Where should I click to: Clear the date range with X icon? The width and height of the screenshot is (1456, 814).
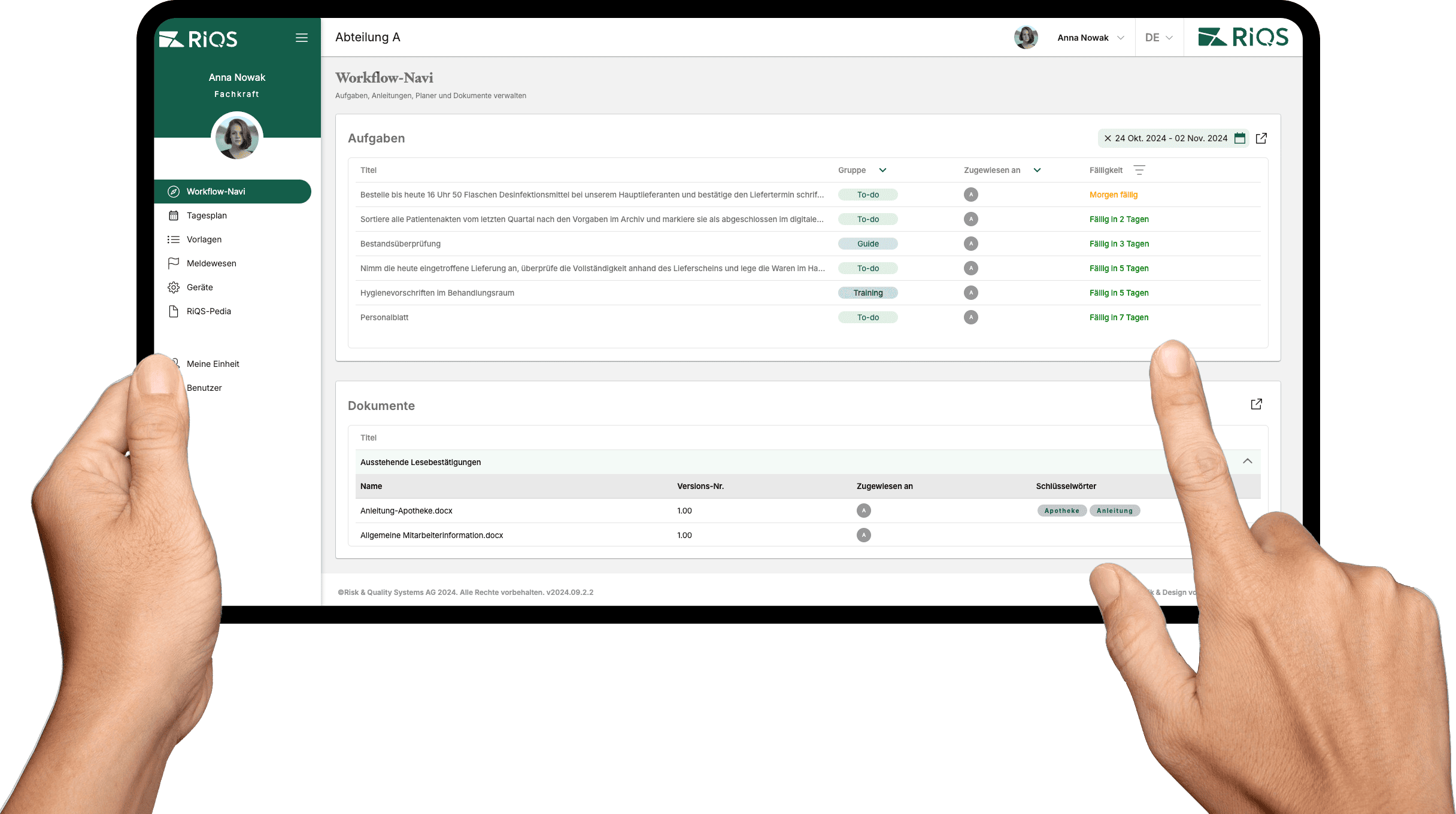(1108, 138)
